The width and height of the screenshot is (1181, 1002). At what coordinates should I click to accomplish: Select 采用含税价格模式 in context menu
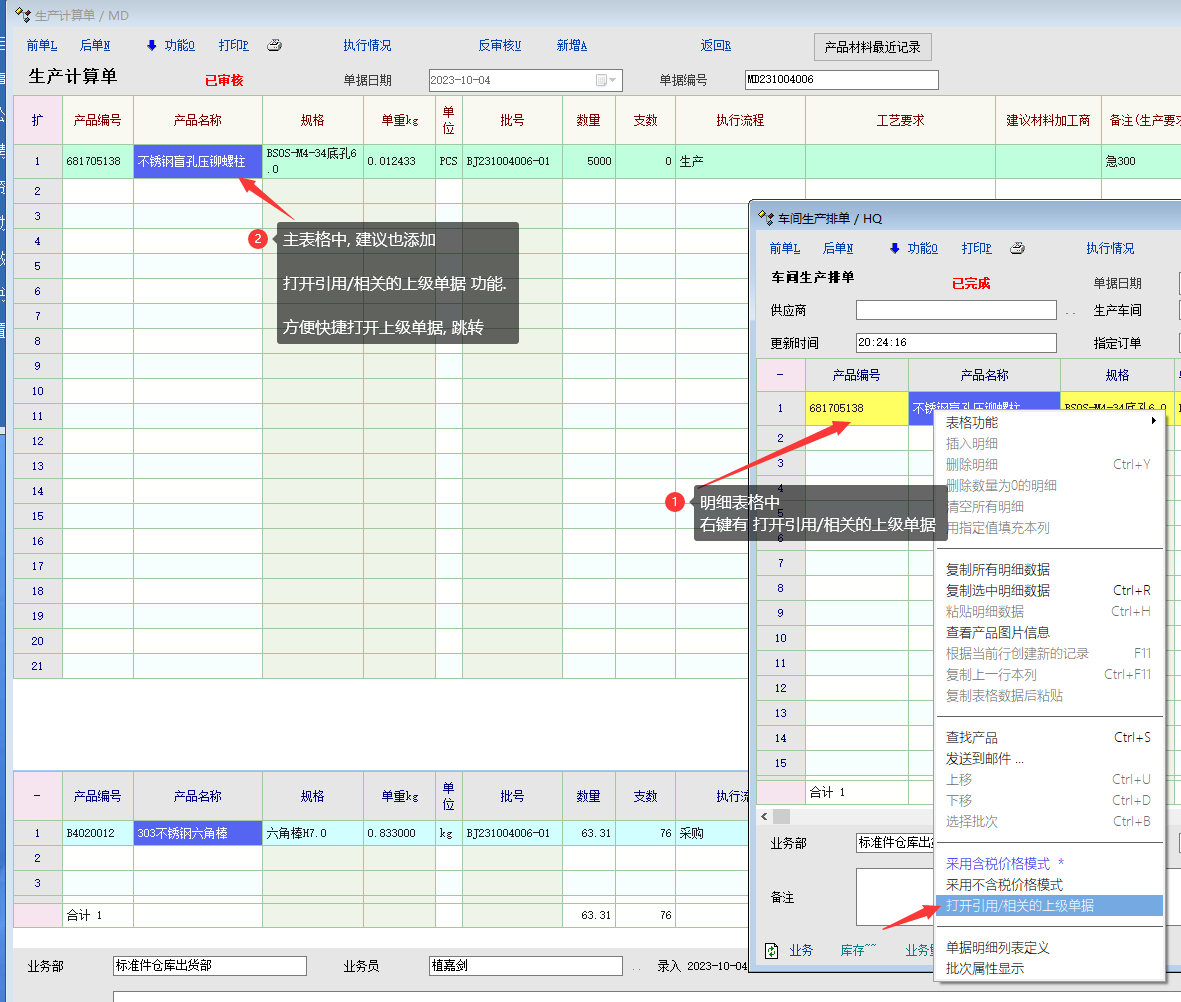pyautogui.click(x=1005, y=864)
